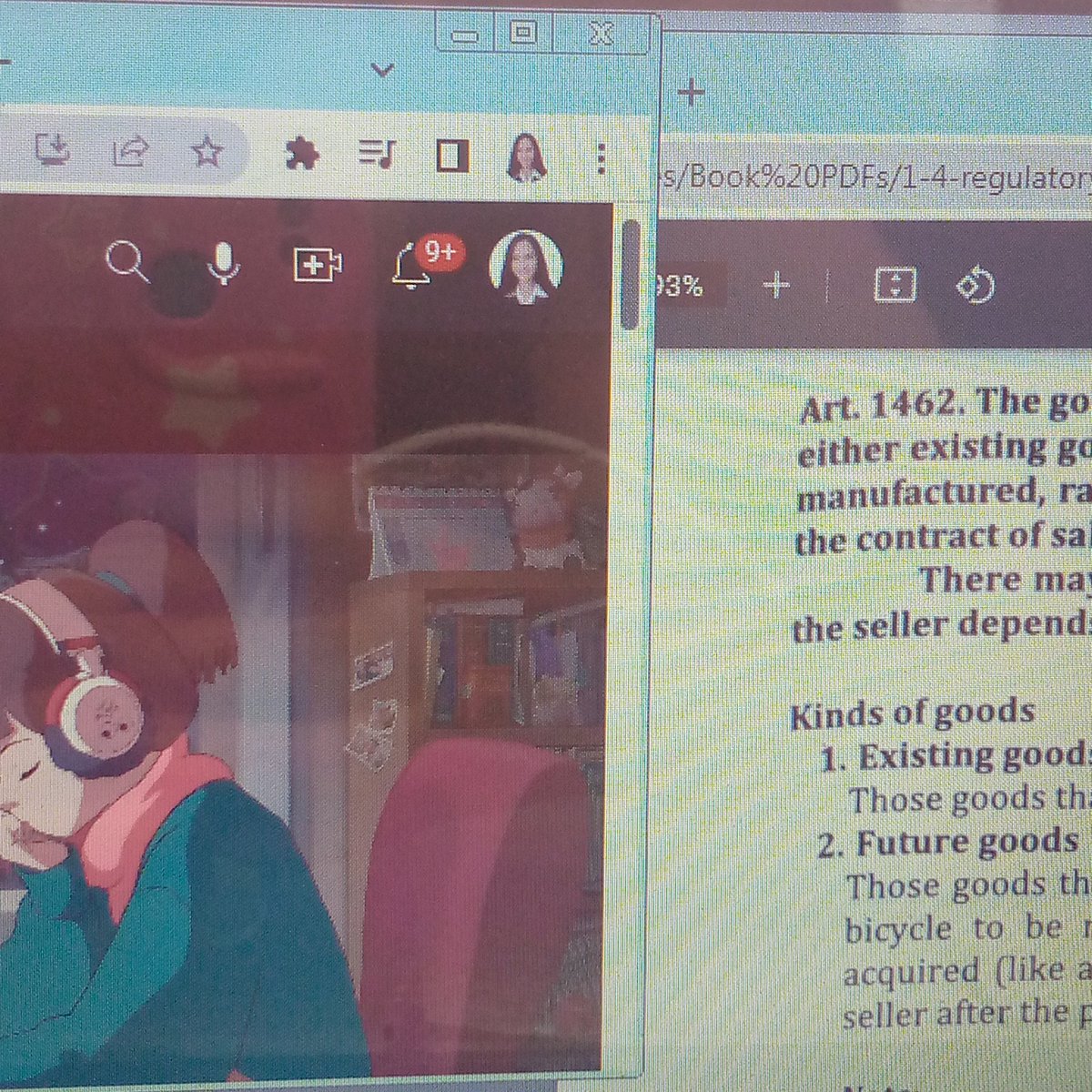Open the Chrome profile avatar in toolbar
This screenshot has height=1092, width=1092.
click(527, 157)
